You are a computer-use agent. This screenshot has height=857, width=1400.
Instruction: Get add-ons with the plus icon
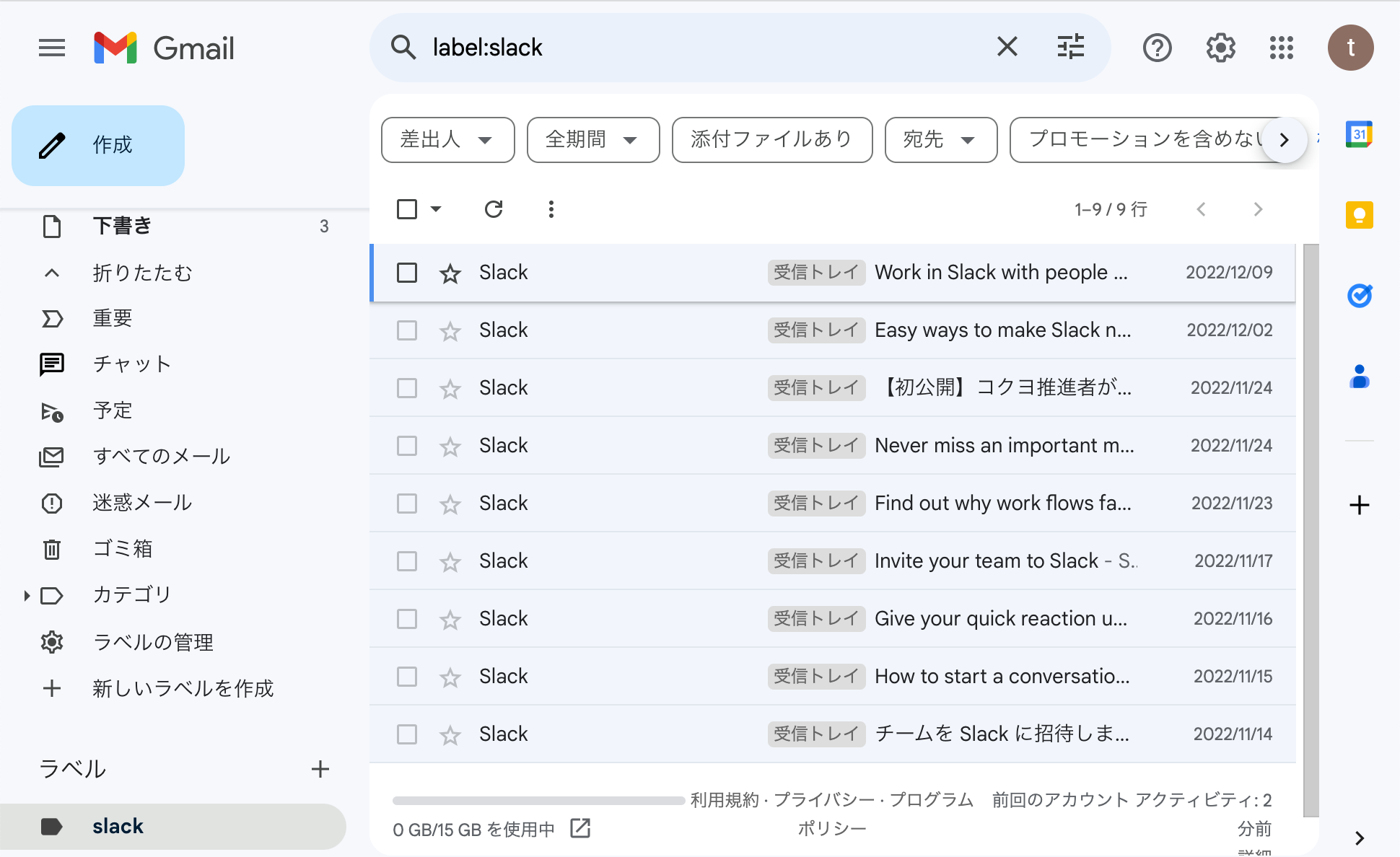pos(1360,505)
